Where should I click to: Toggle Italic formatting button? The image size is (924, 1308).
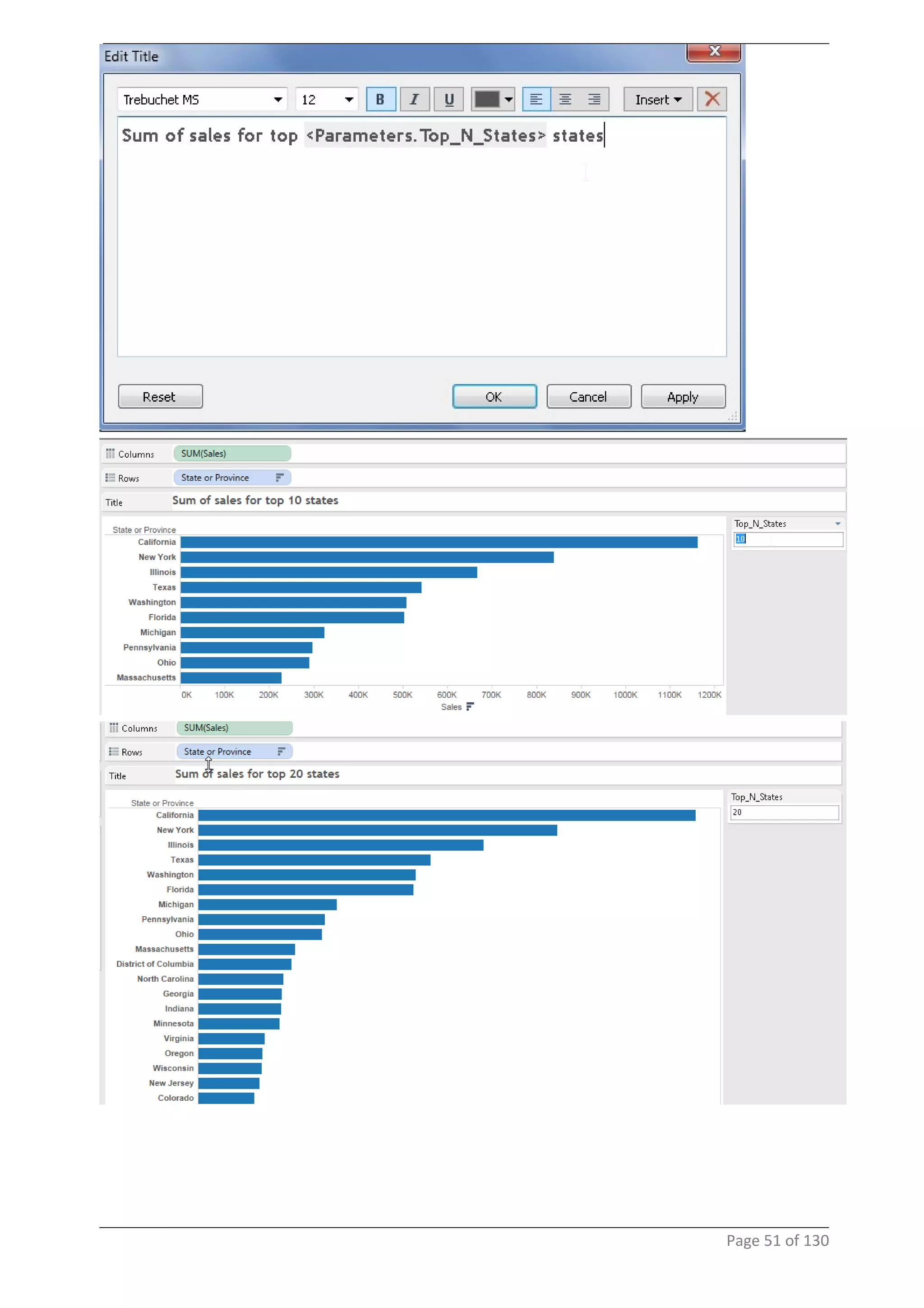pyautogui.click(x=415, y=100)
